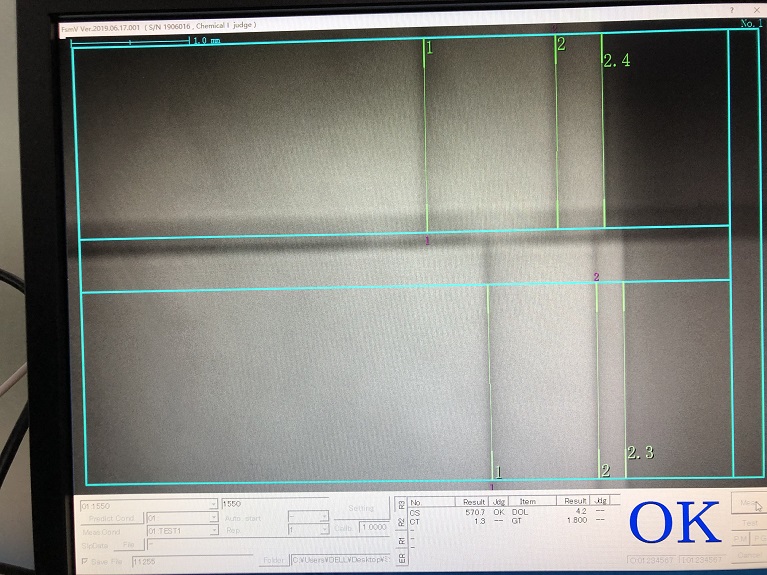Expand the 01:1550 recipe dropdown

[213, 505]
